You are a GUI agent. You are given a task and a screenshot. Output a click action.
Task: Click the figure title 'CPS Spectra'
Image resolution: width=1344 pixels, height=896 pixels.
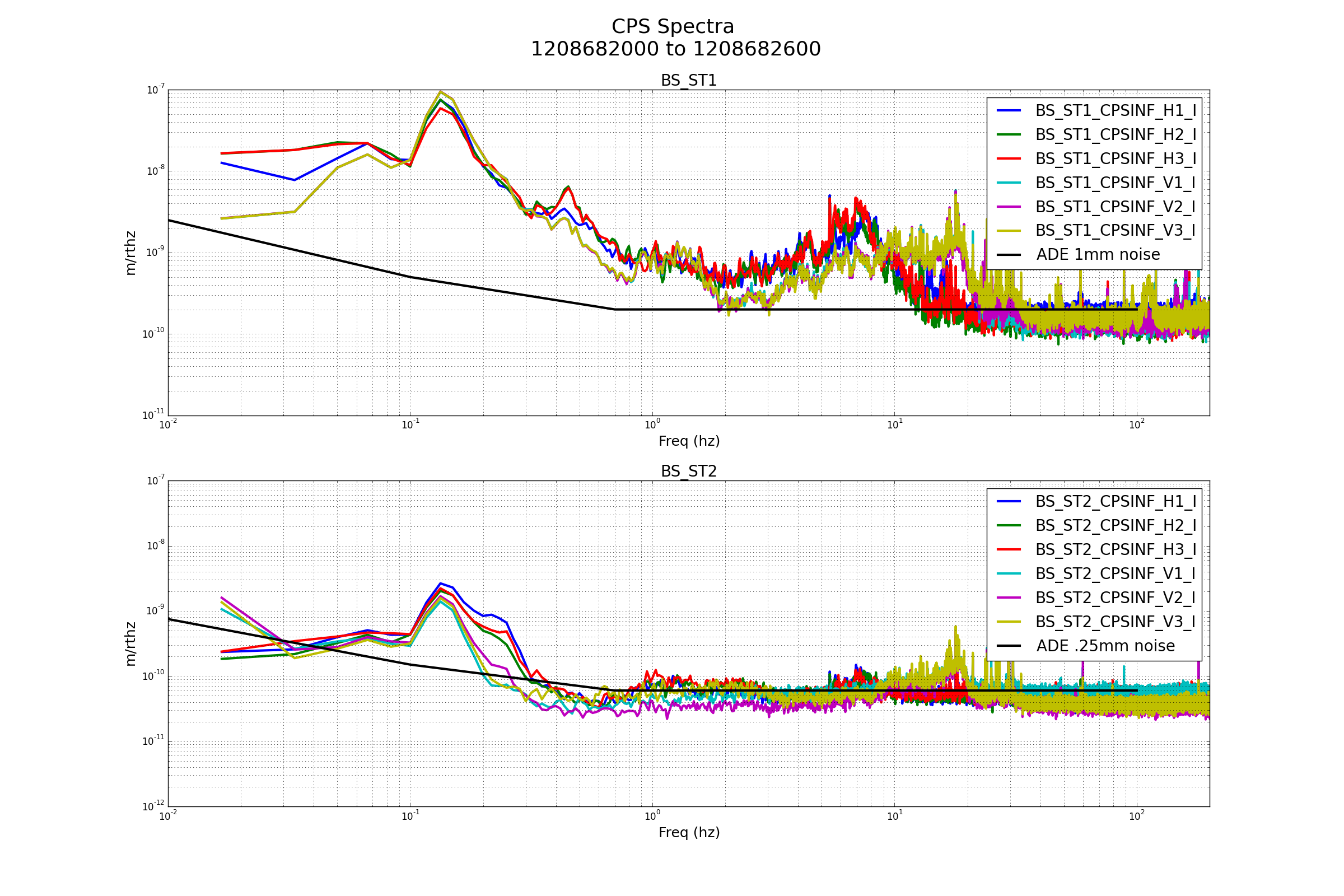click(673, 27)
